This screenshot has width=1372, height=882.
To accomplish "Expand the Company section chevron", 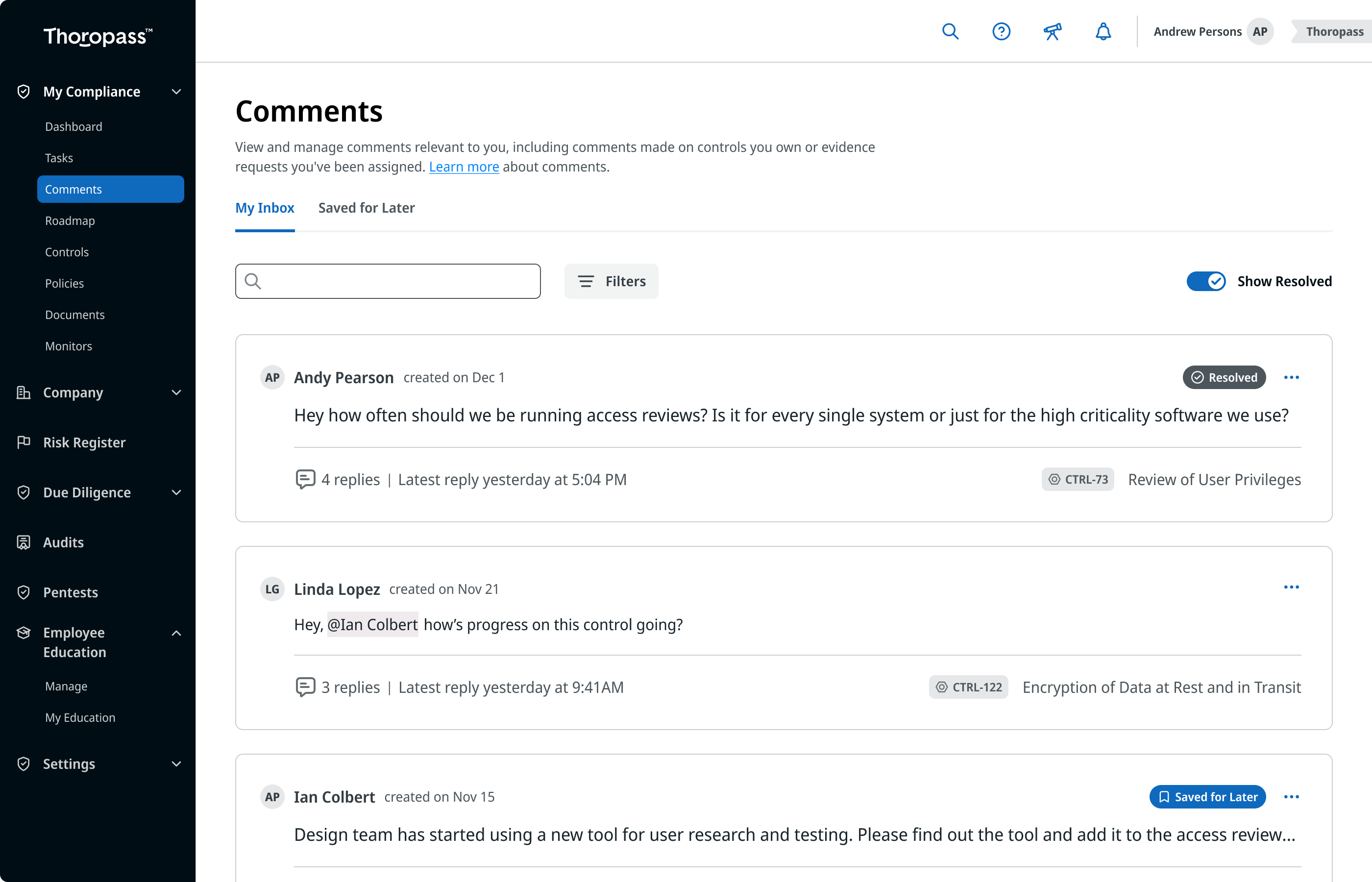I will [x=176, y=392].
